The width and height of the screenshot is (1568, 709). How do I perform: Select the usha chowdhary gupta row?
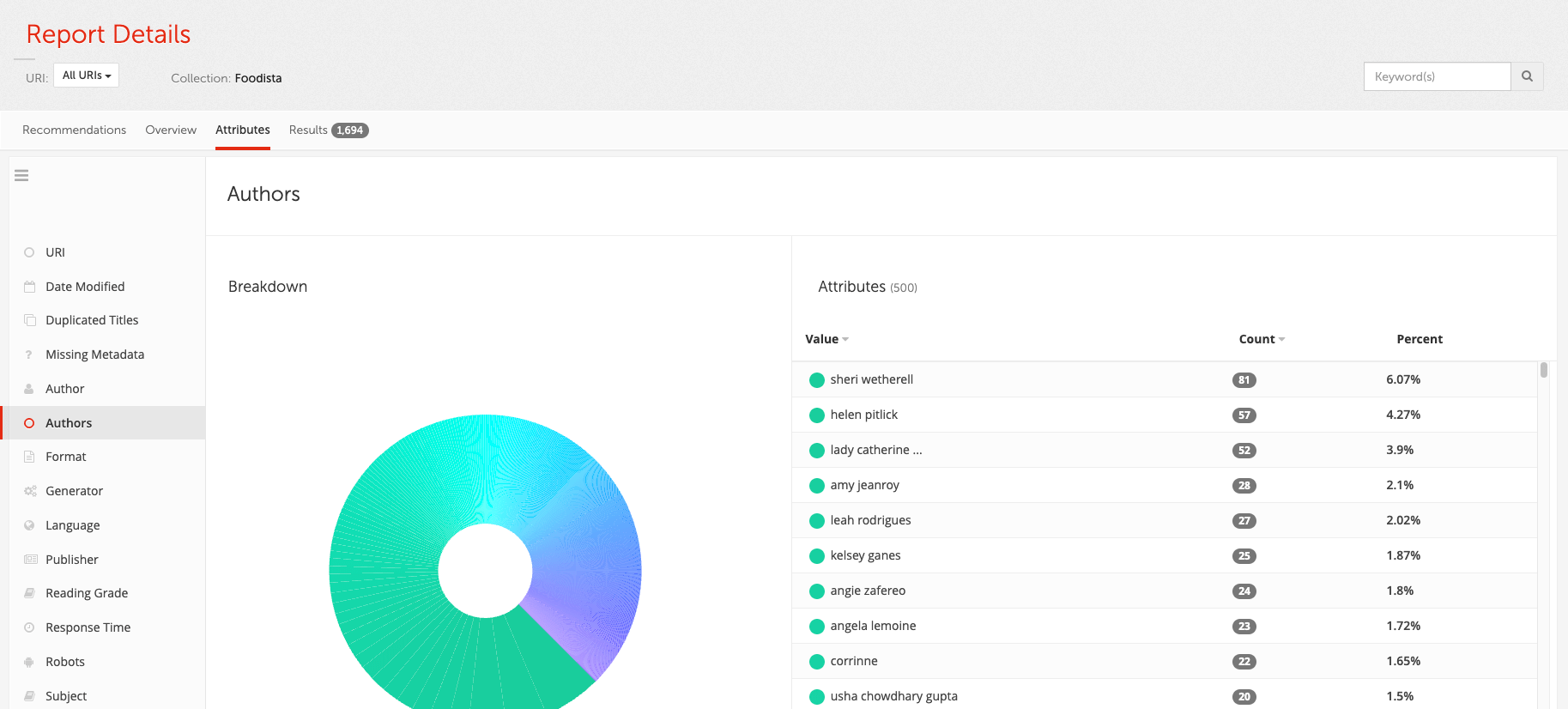(1165, 694)
